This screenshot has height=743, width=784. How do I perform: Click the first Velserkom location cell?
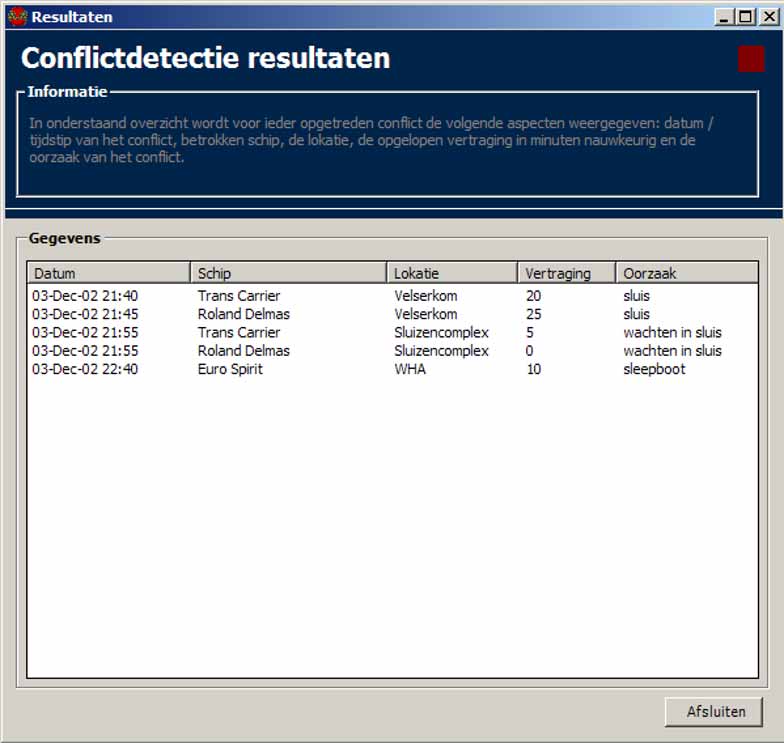[x=425, y=296]
